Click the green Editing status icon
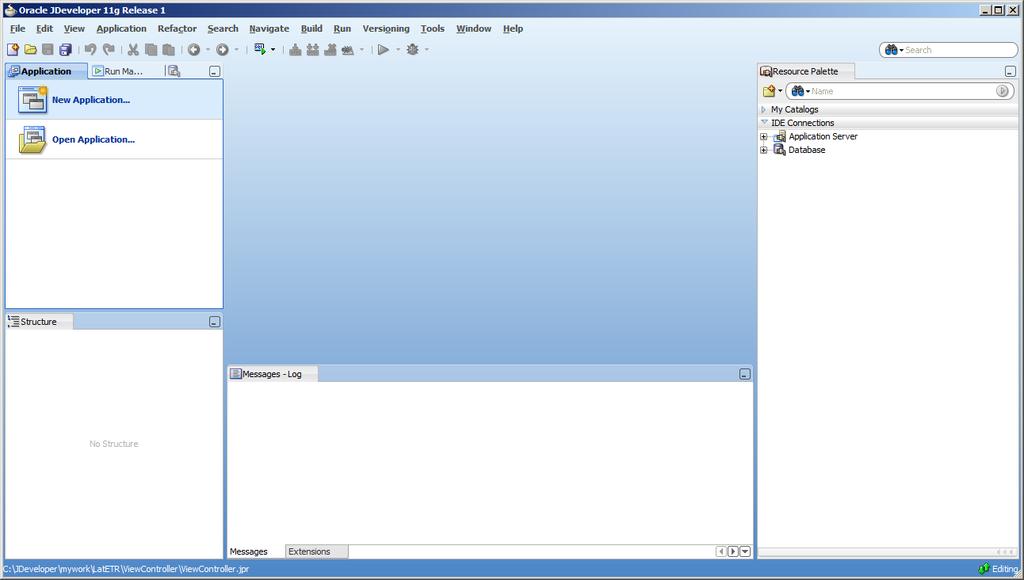This screenshot has height=580, width=1024. (x=984, y=569)
